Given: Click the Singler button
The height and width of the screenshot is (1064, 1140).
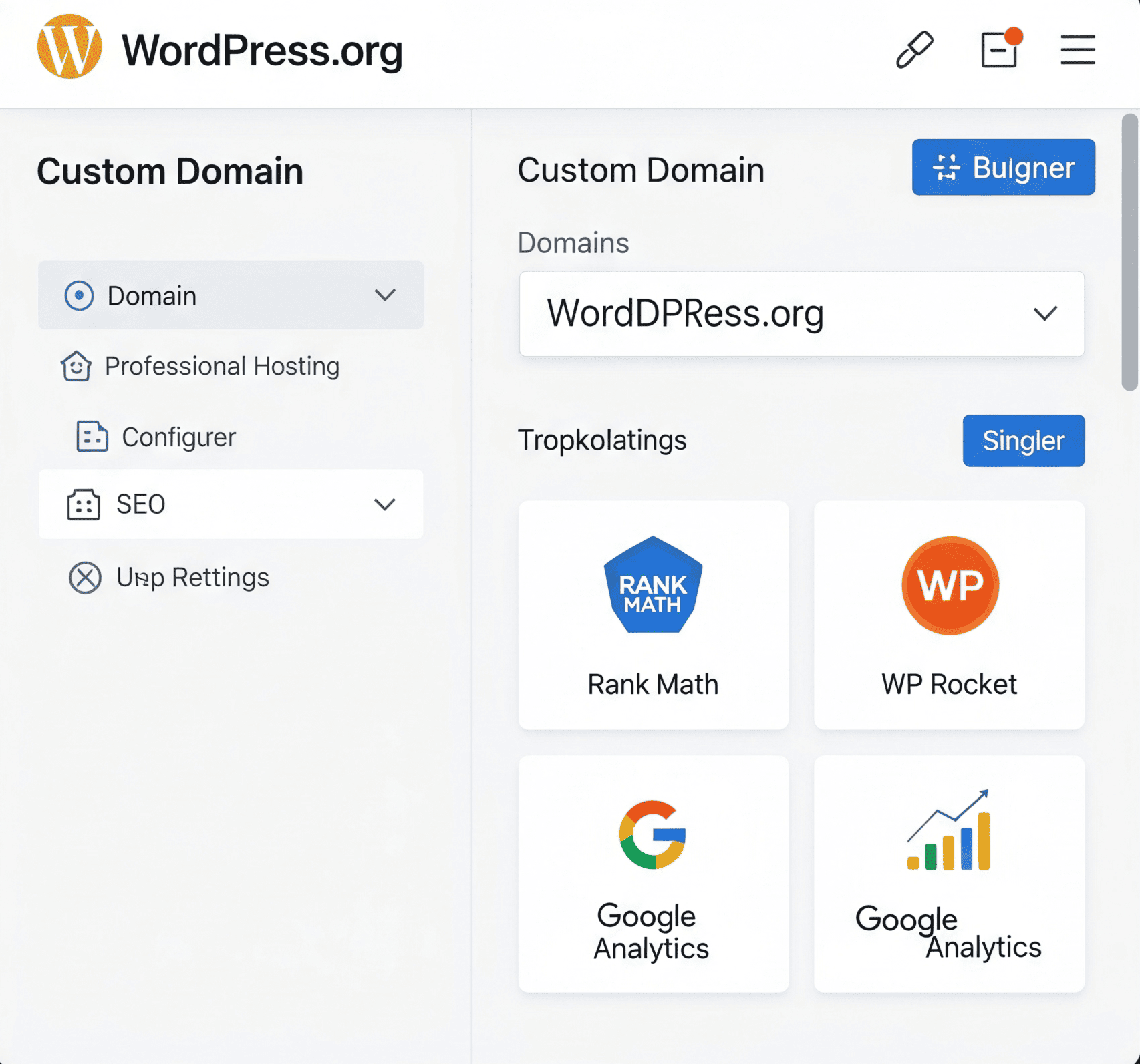Looking at the screenshot, I should pos(1023,441).
